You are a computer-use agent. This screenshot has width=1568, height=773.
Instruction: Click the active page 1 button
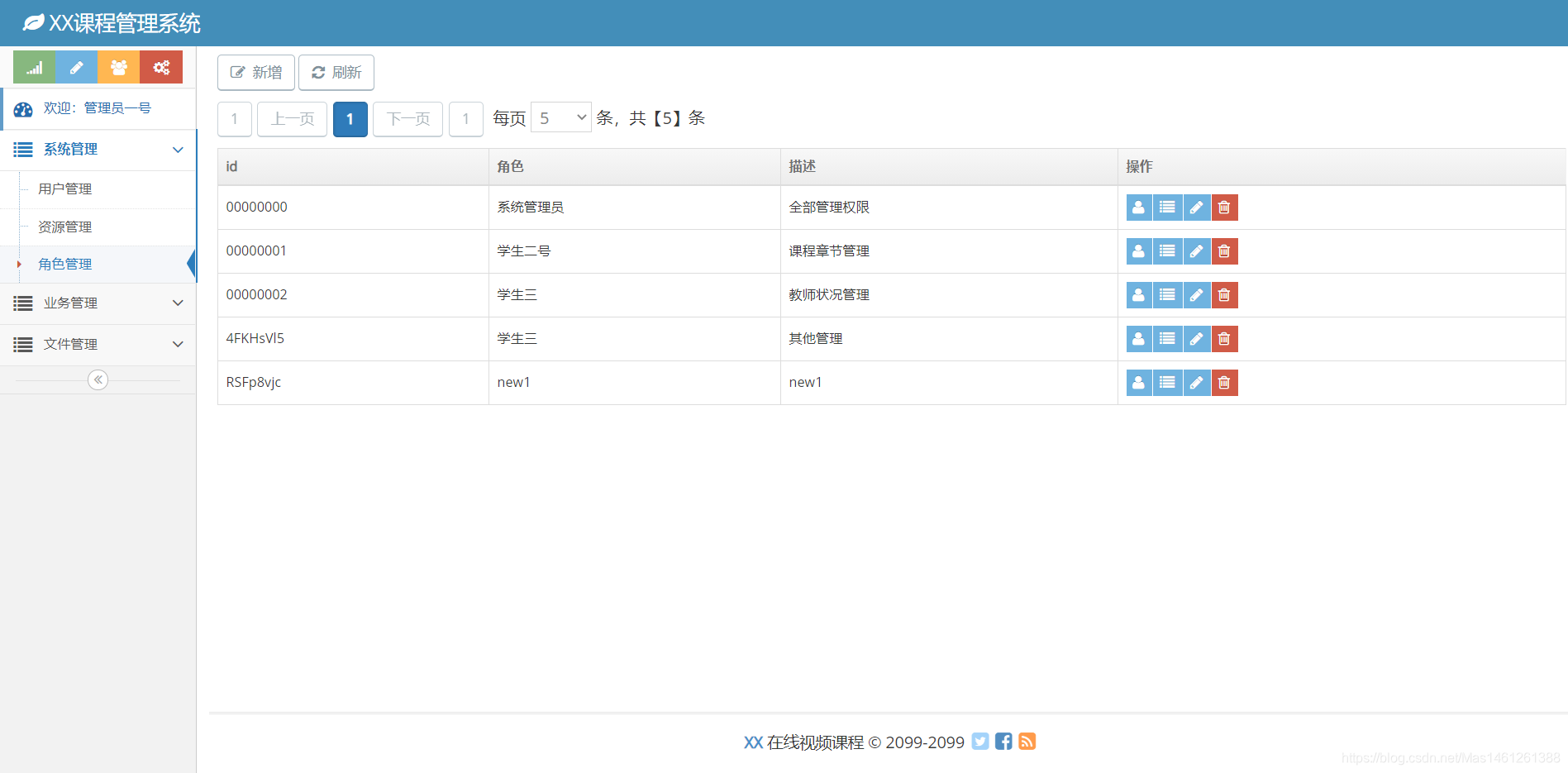point(350,119)
